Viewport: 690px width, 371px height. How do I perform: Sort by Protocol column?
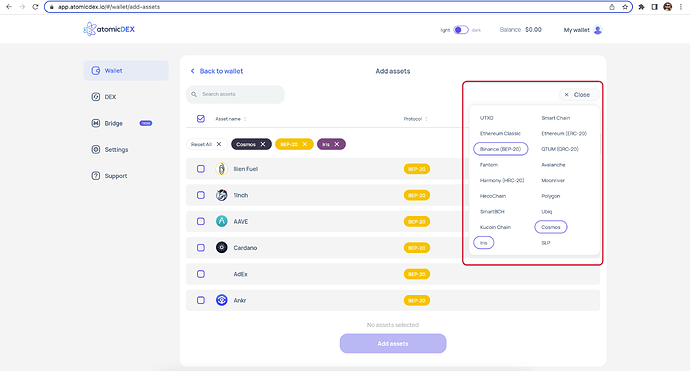(415, 119)
